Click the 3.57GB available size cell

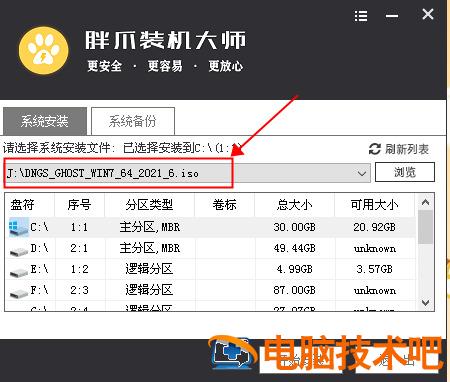point(374,269)
